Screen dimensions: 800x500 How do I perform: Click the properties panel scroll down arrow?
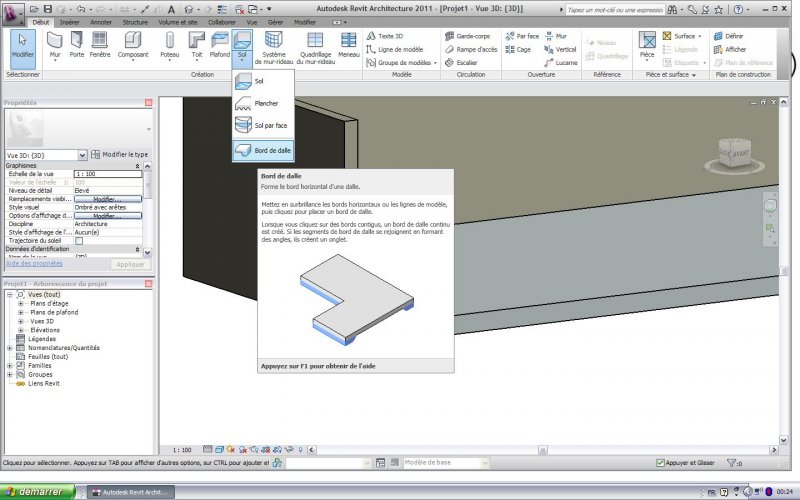(147, 252)
